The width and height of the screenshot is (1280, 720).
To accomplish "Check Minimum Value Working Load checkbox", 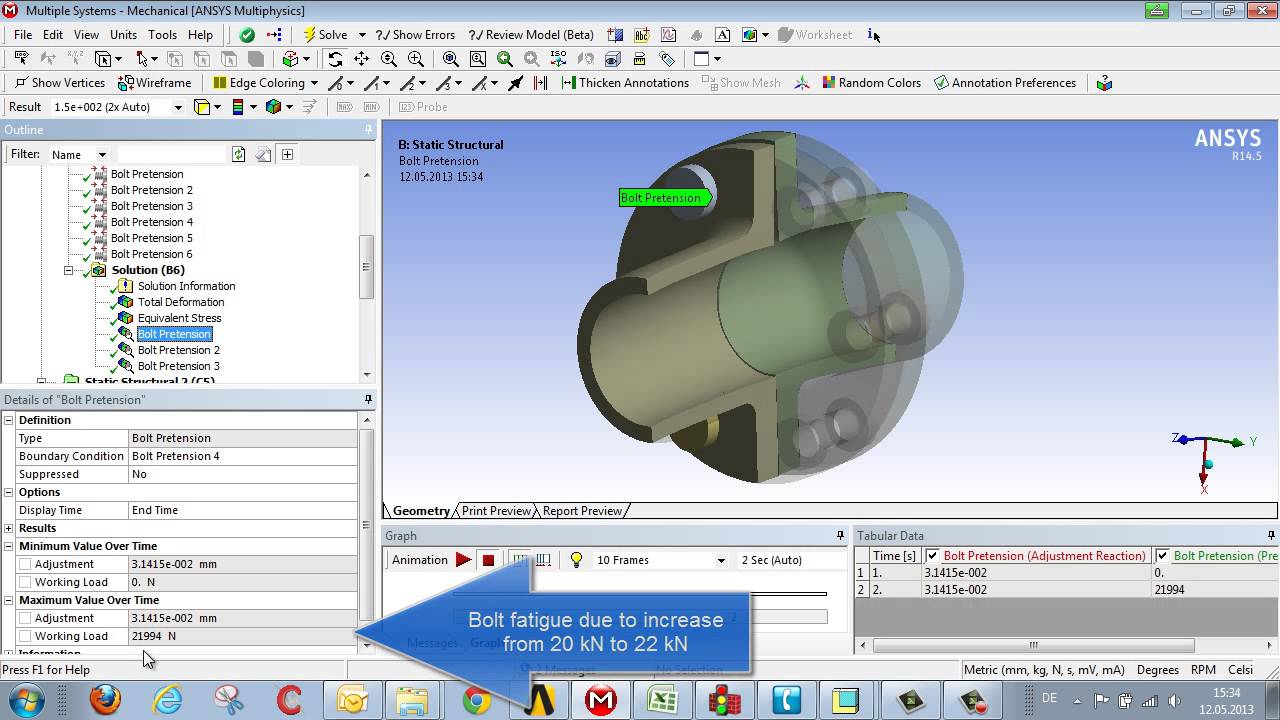I will coord(25,582).
